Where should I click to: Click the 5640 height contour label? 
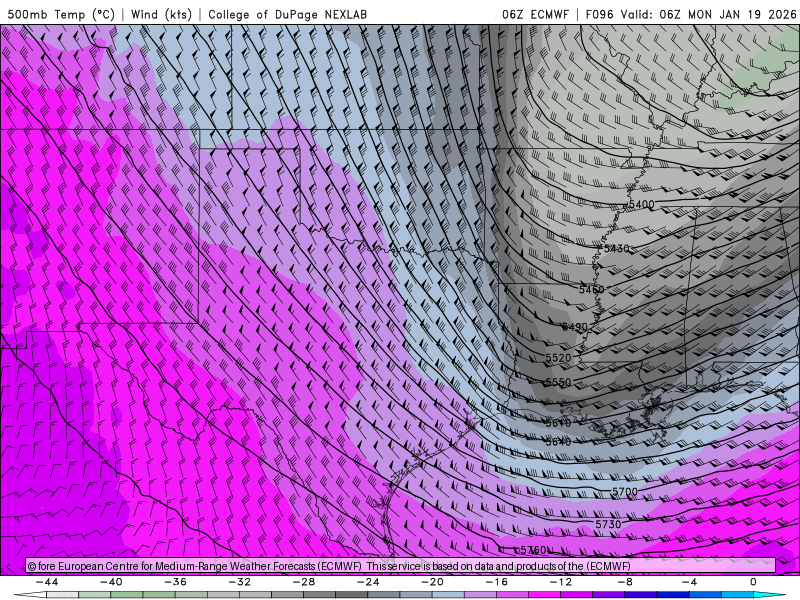(558, 442)
